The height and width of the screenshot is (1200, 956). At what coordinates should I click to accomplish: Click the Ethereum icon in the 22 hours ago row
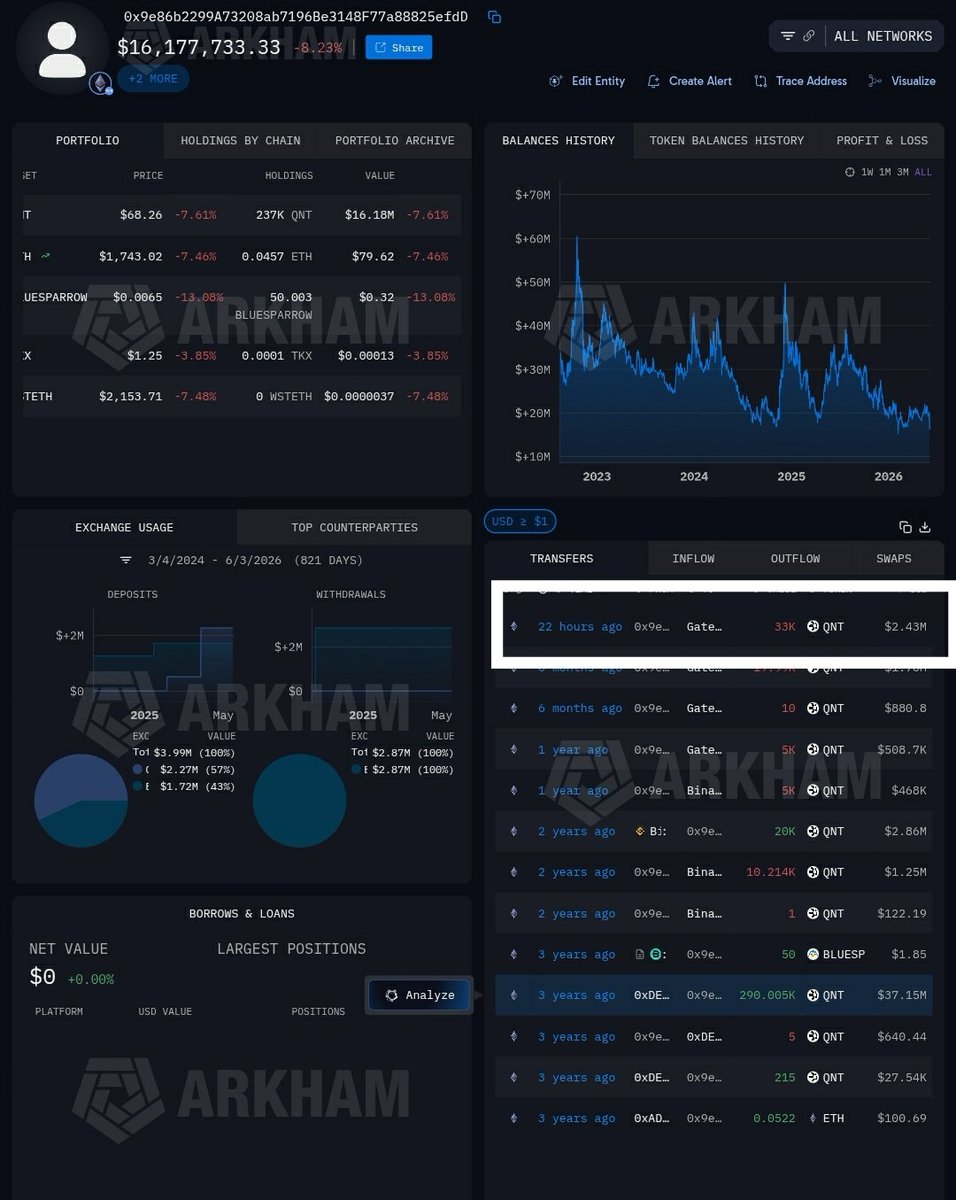point(515,627)
